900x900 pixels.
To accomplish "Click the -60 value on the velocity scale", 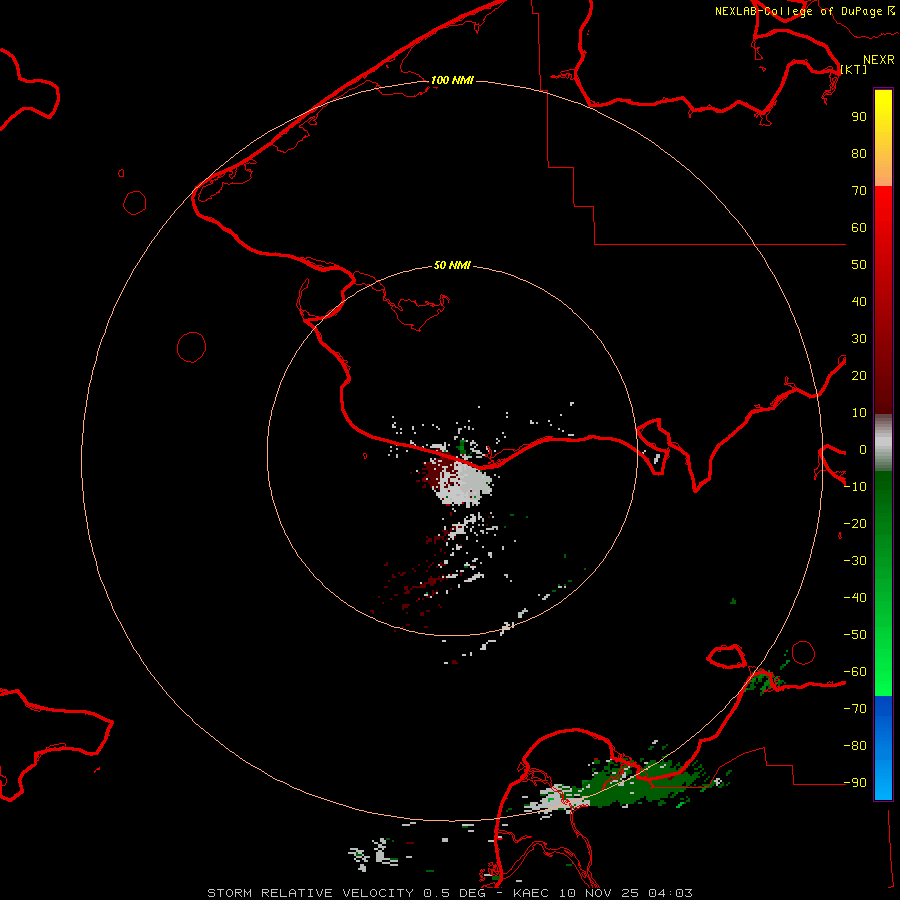I will click(x=855, y=672).
